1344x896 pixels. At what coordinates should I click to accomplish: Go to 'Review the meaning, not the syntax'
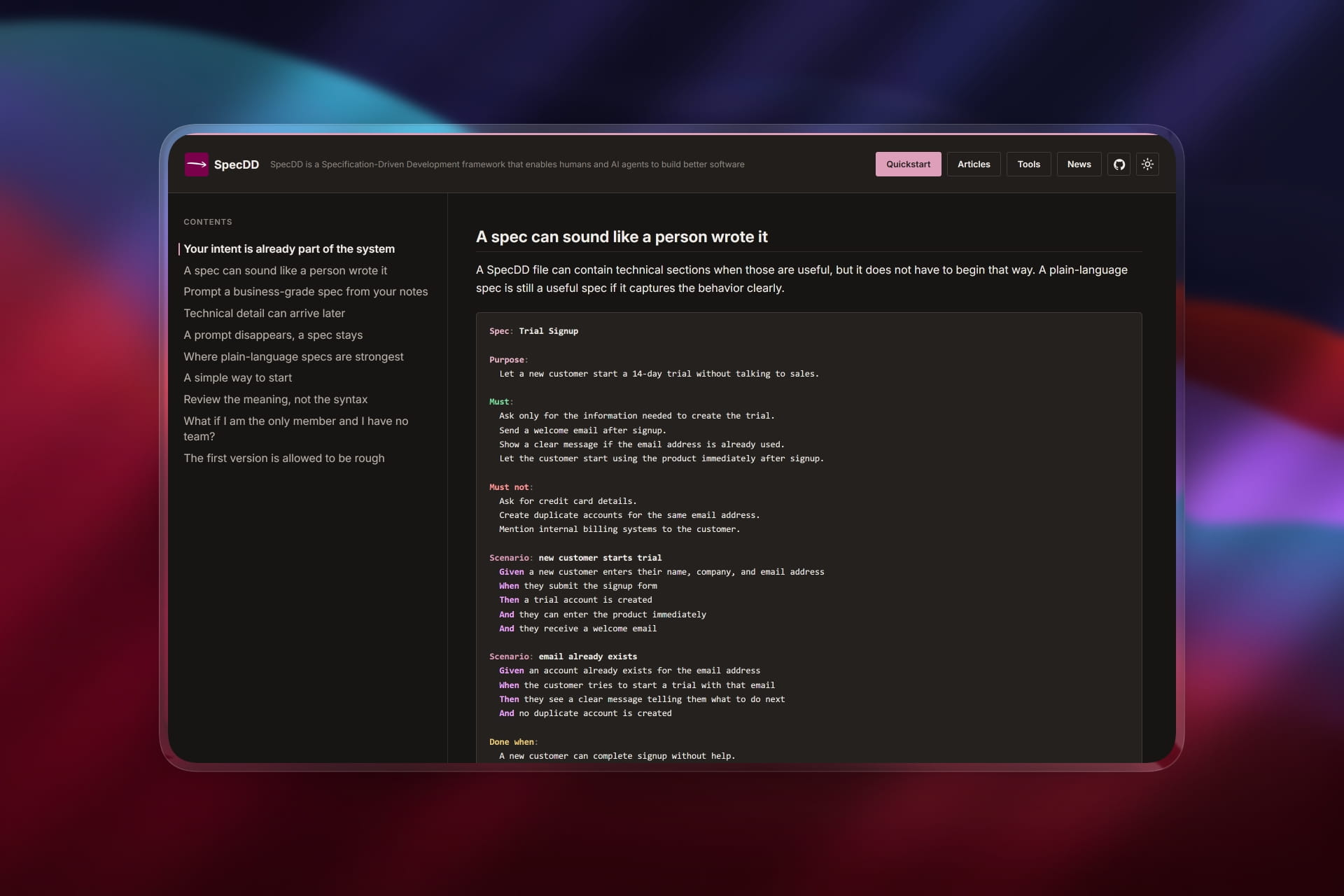[275, 400]
